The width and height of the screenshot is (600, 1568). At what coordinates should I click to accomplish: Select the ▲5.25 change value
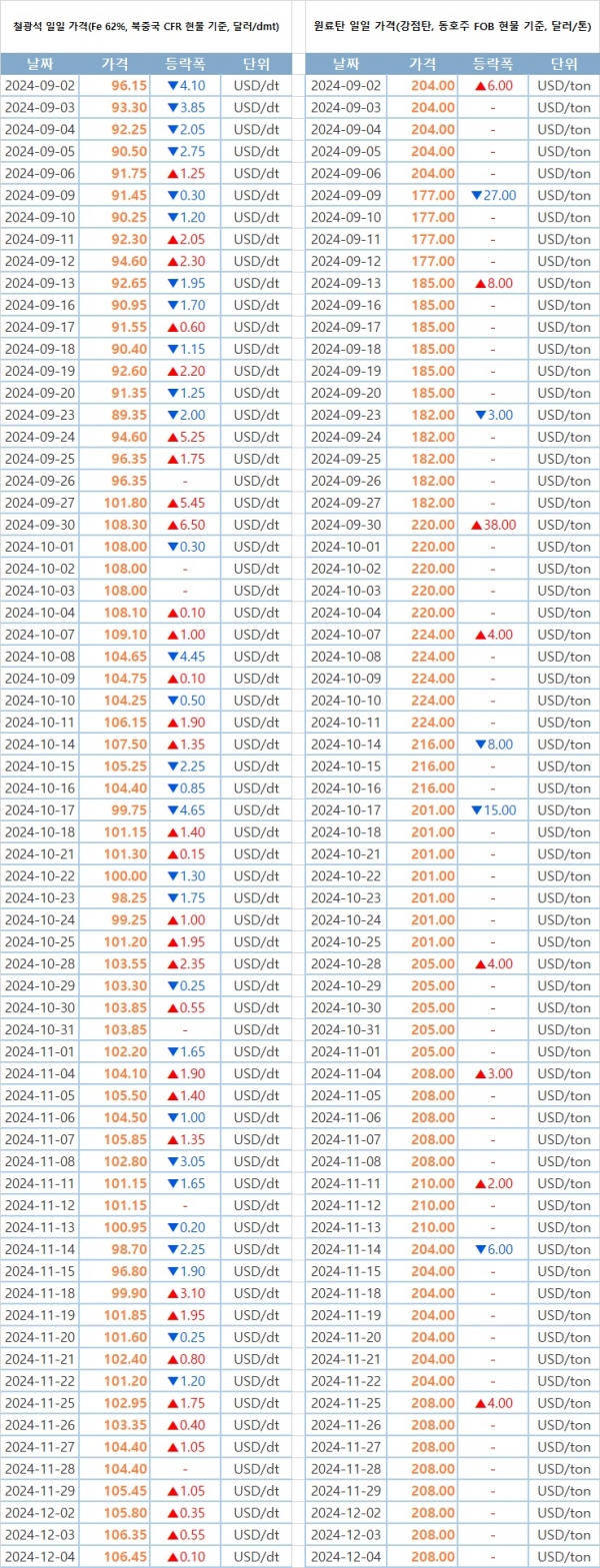(186, 438)
